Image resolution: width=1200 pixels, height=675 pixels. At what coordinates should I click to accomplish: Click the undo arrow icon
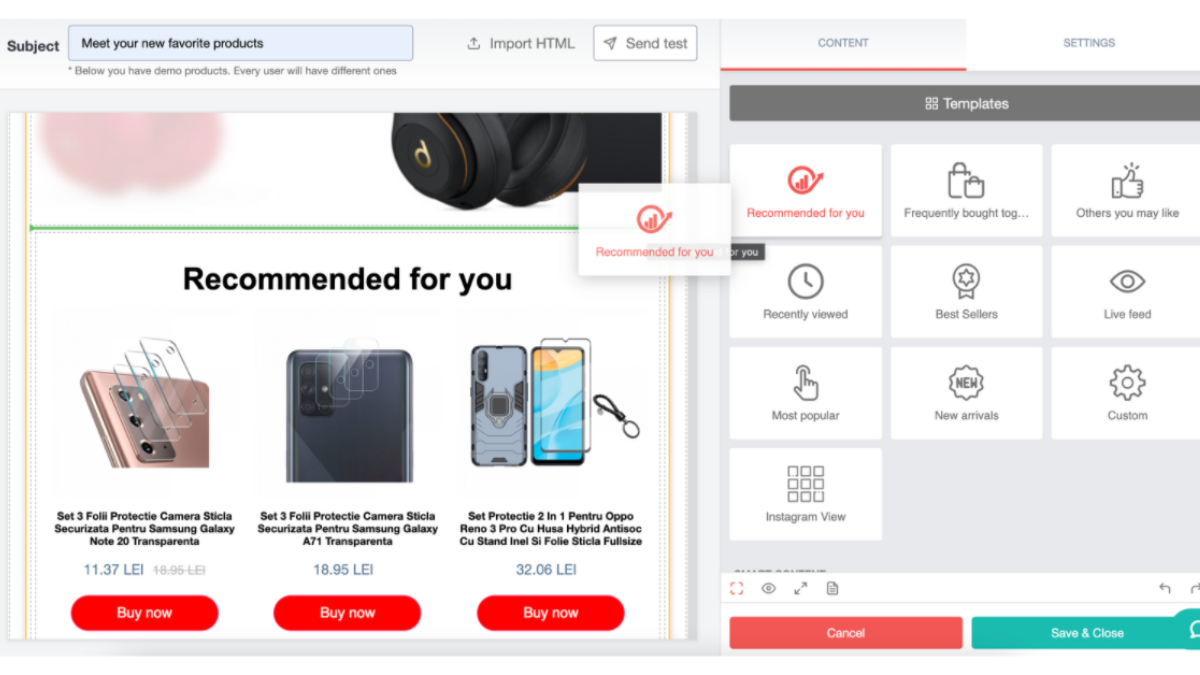[1164, 589]
